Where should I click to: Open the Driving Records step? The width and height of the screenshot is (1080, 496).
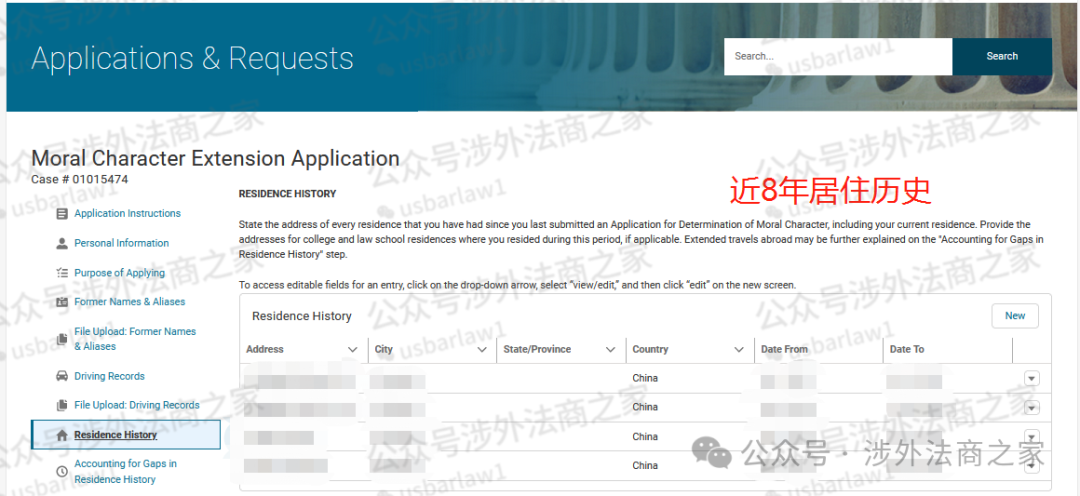click(x=110, y=376)
